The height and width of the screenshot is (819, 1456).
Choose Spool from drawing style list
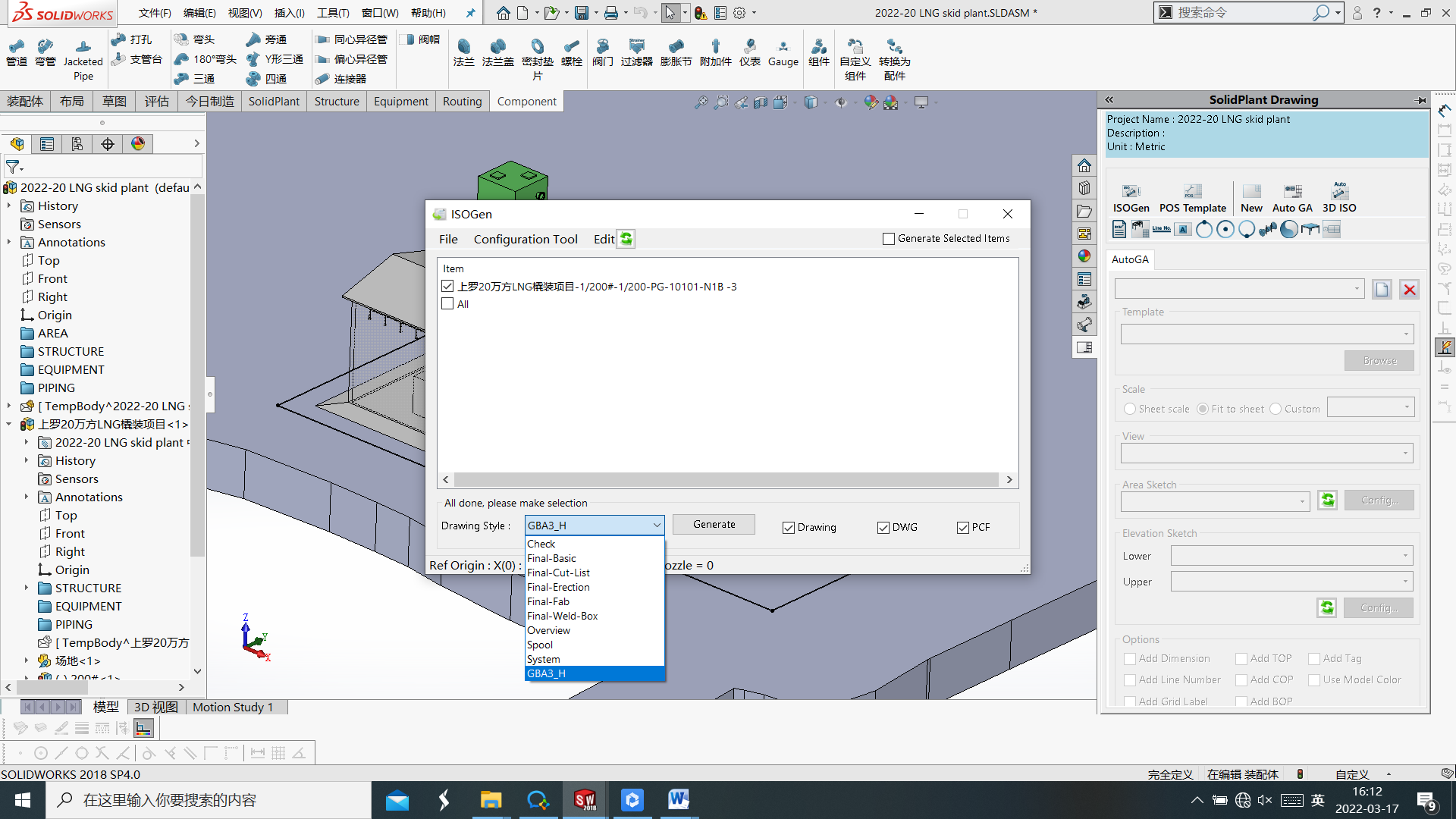point(540,645)
